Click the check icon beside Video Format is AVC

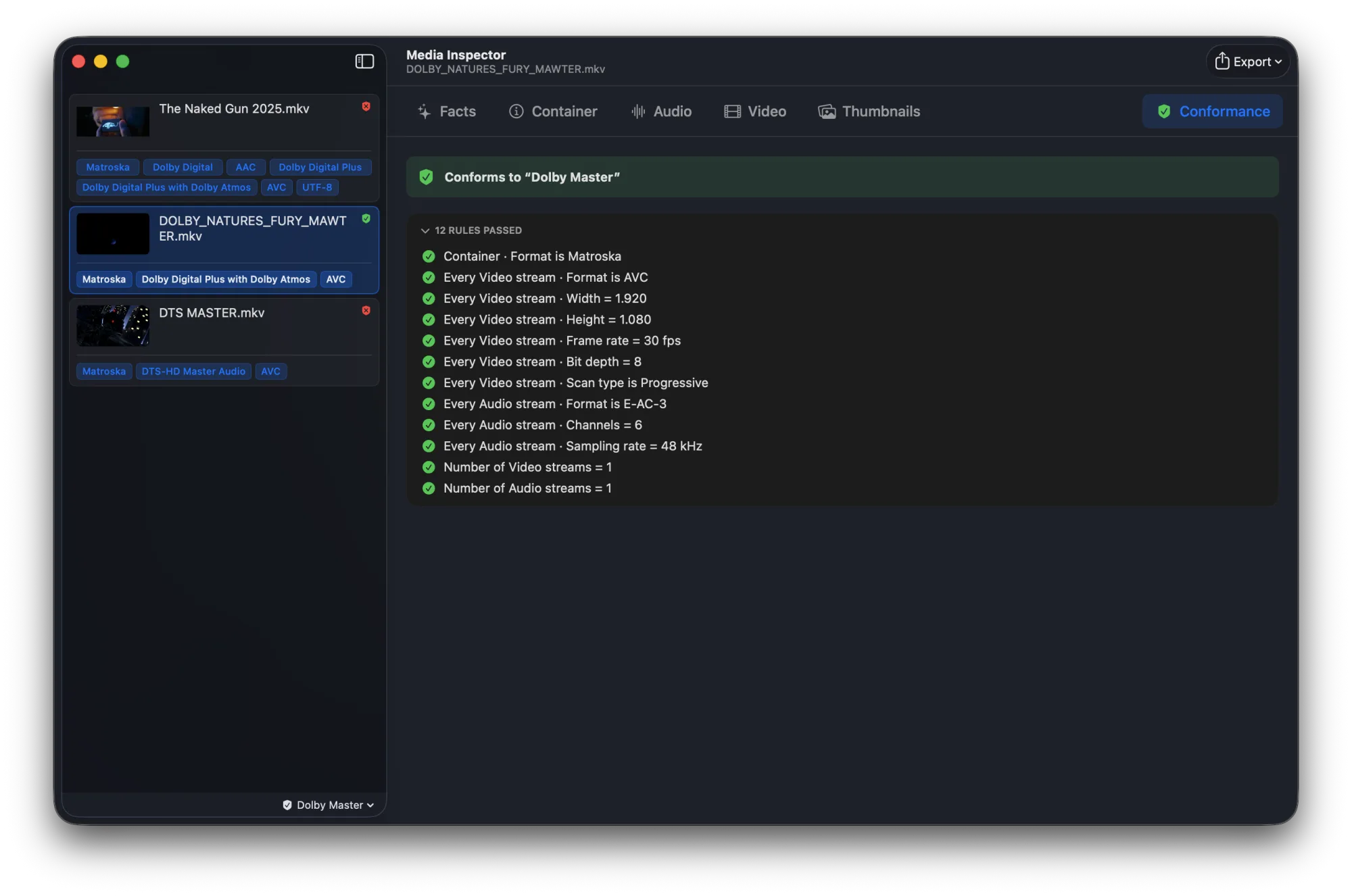429,277
